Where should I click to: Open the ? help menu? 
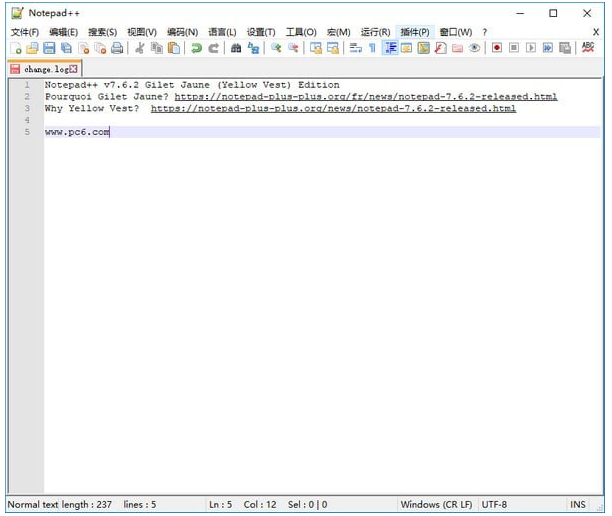tap(484, 32)
